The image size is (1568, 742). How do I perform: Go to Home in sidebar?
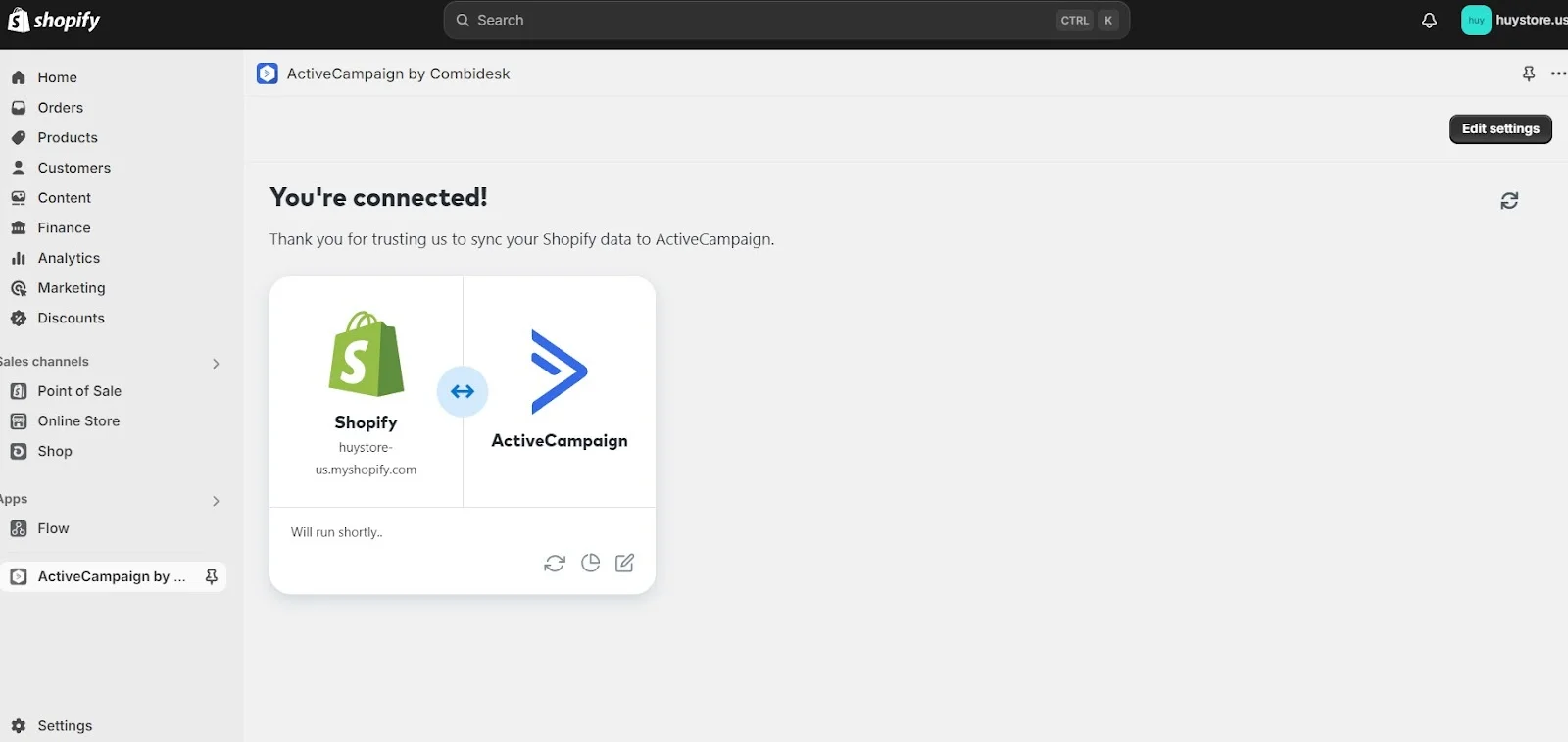(57, 77)
